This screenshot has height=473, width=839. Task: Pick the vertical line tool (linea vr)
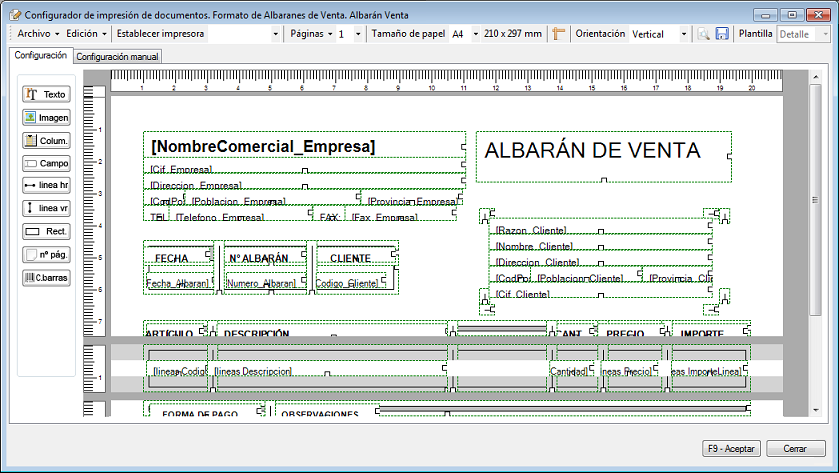tap(46, 209)
